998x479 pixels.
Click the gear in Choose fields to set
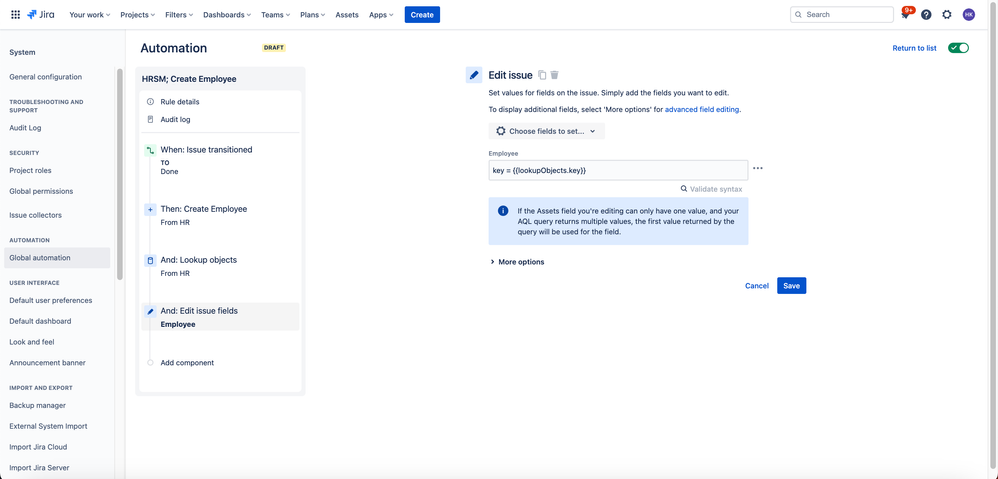[501, 131]
